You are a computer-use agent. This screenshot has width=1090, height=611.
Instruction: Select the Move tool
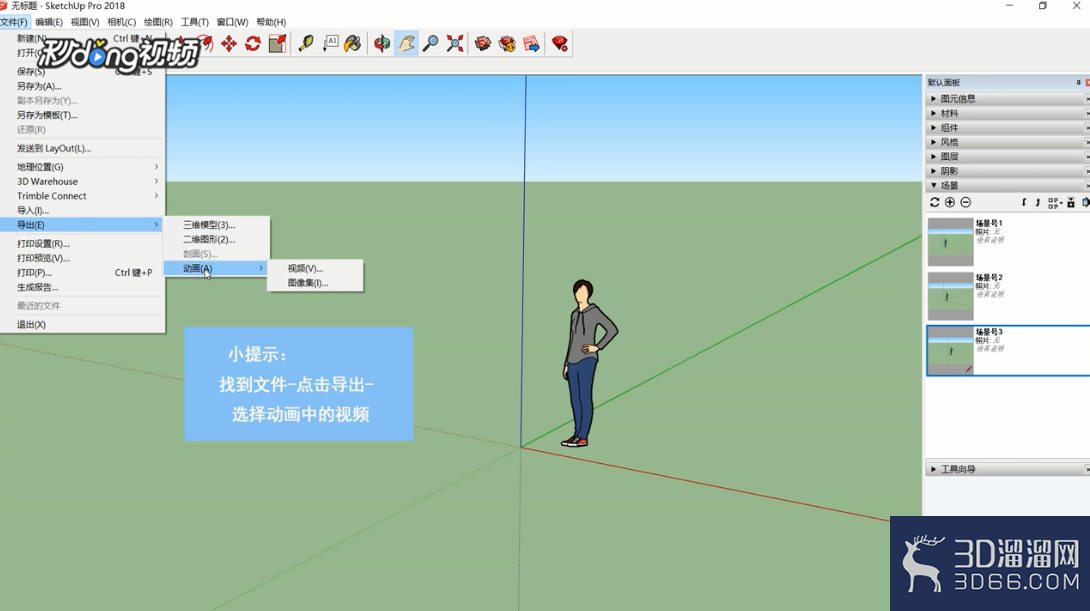pos(229,44)
